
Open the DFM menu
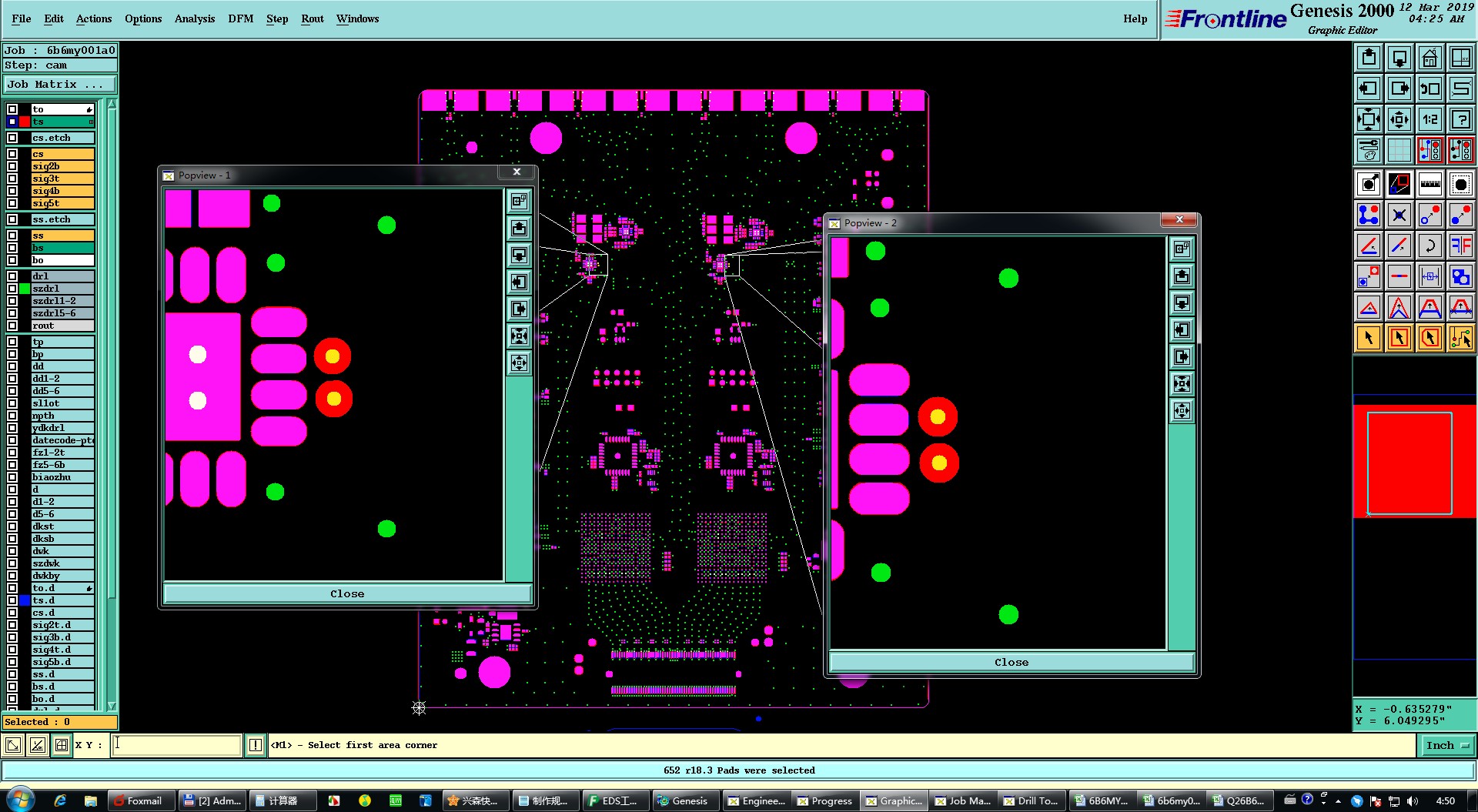[x=241, y=18]
